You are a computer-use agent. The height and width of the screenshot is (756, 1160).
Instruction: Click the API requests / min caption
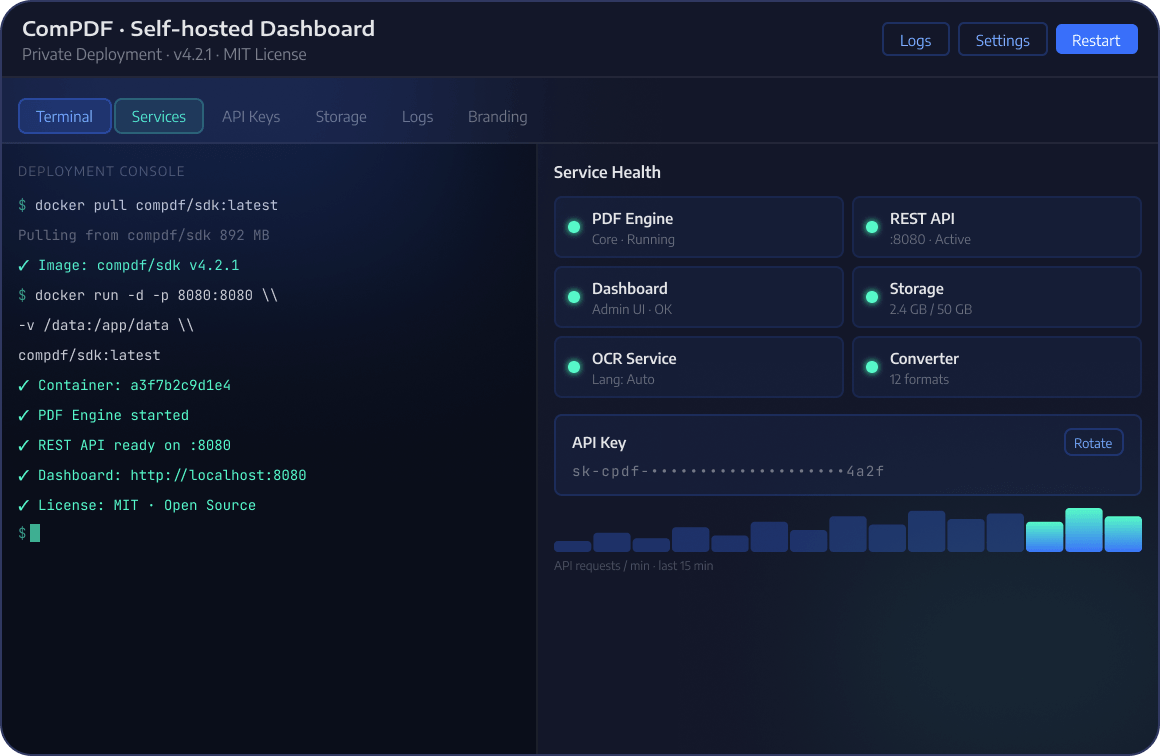click(633, 565)
